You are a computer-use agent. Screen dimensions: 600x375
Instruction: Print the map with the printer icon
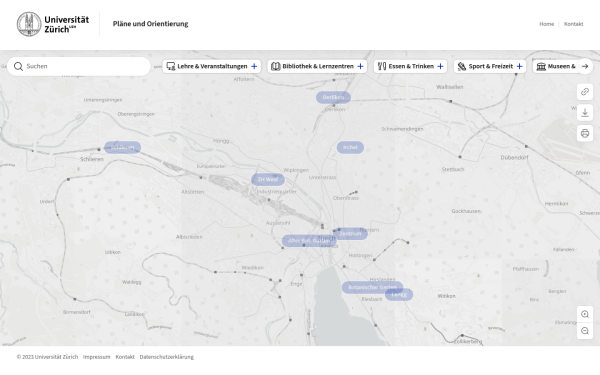tap(585, 134)
